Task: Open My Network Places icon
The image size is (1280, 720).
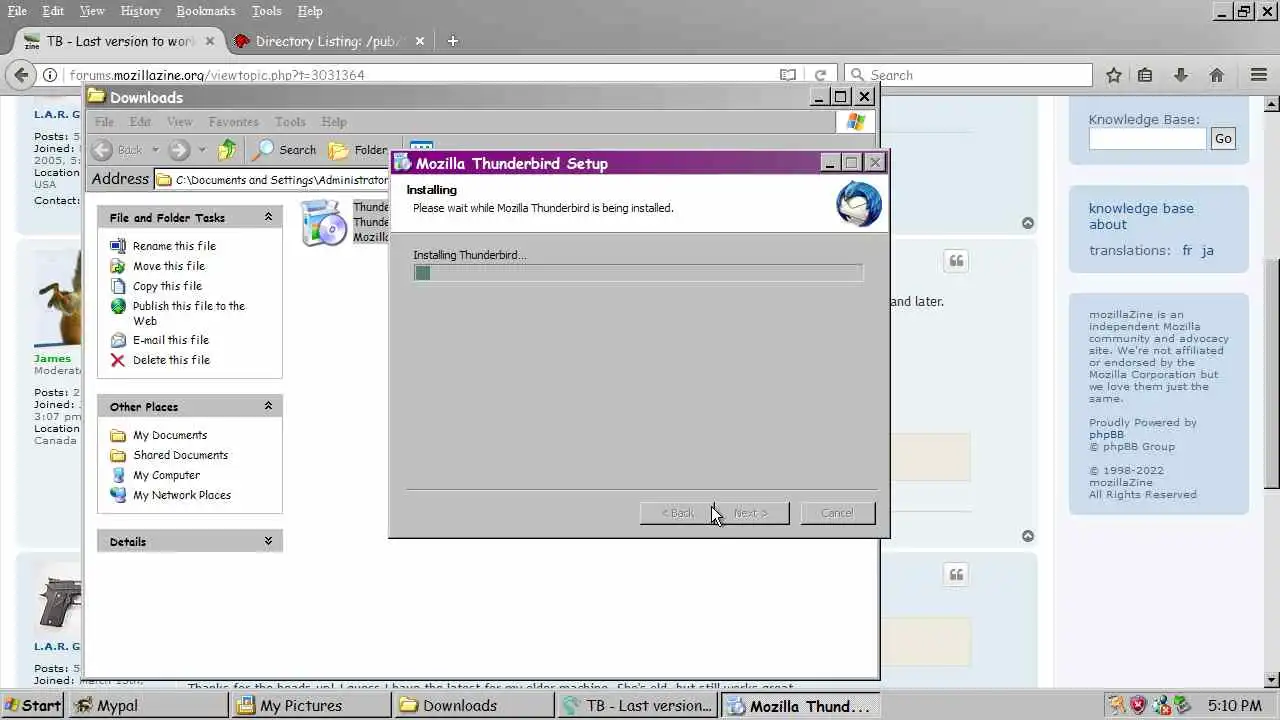Action: (x=118, y=495)
